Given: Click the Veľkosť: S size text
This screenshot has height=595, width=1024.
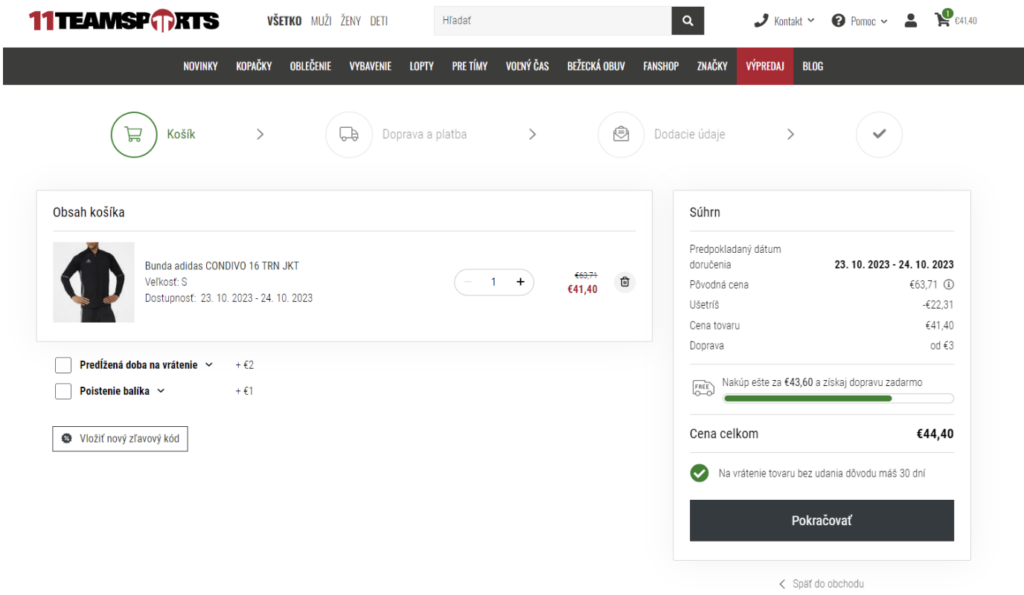Looking at the screenshot, I should point(166,282).
